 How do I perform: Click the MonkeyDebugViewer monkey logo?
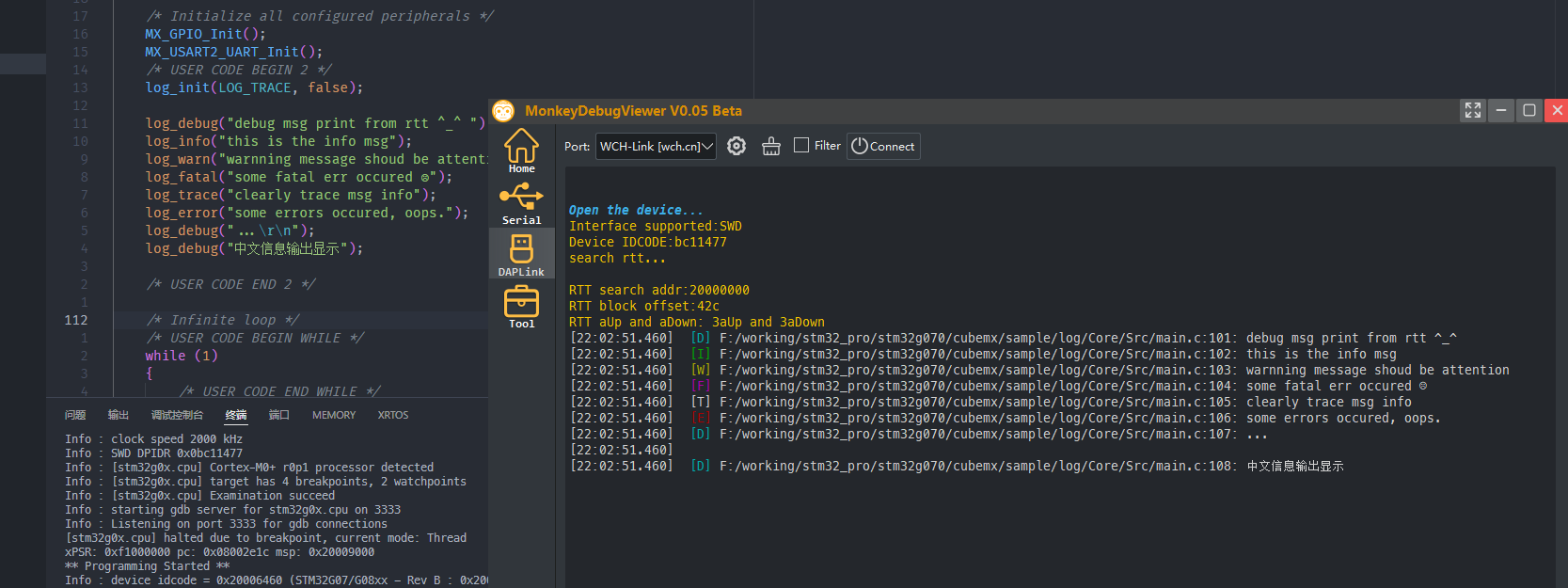[x=503, y=111]
